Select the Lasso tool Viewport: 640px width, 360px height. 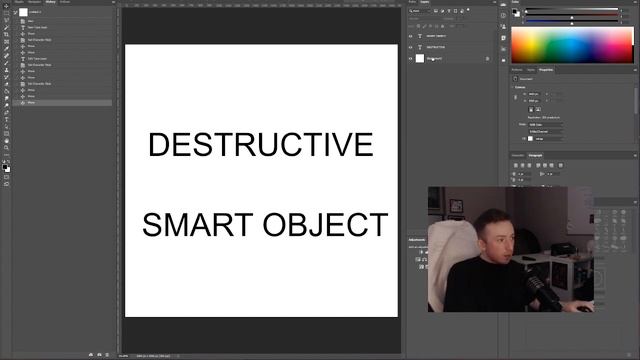pos(6,20)
